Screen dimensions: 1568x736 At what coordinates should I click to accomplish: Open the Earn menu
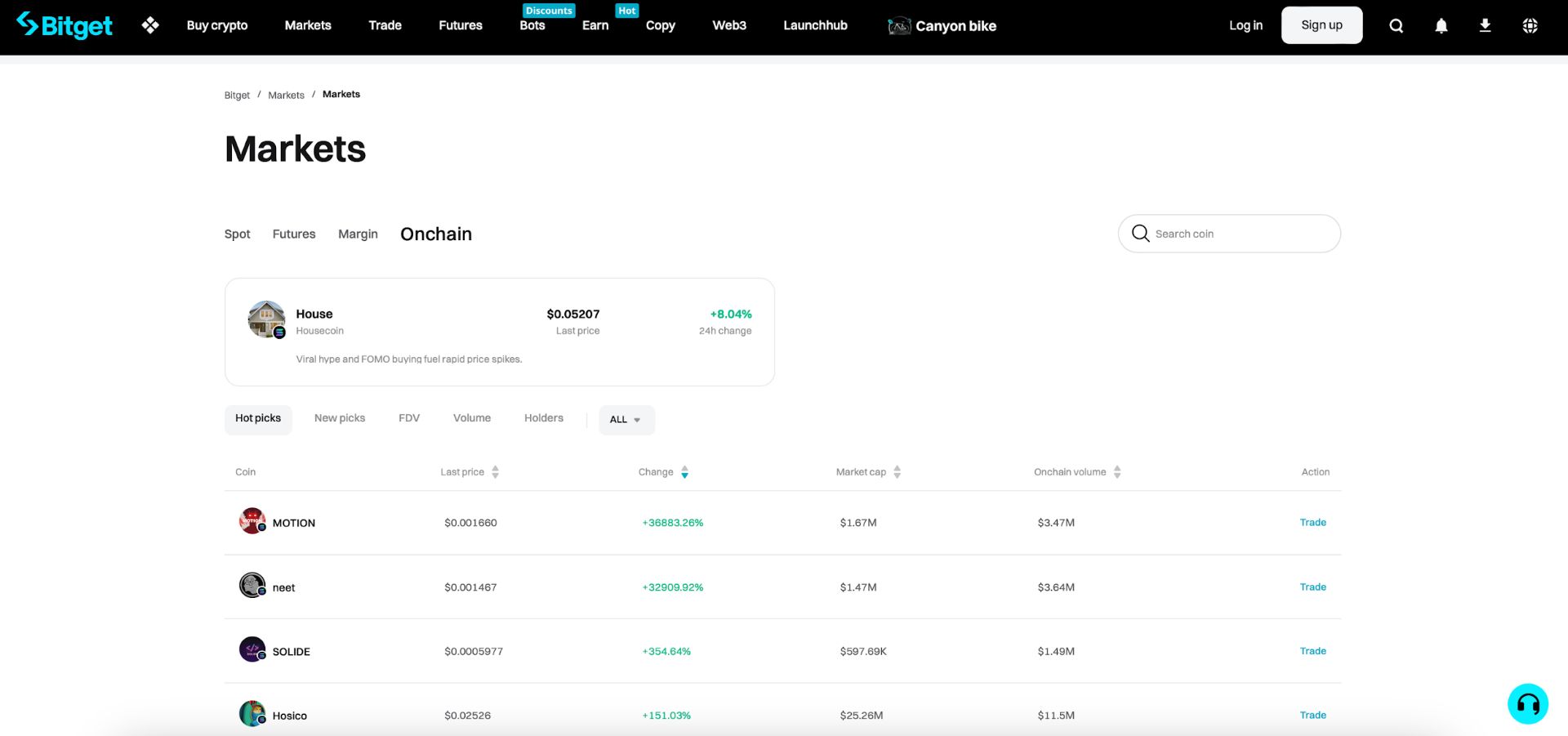(595, 25)
